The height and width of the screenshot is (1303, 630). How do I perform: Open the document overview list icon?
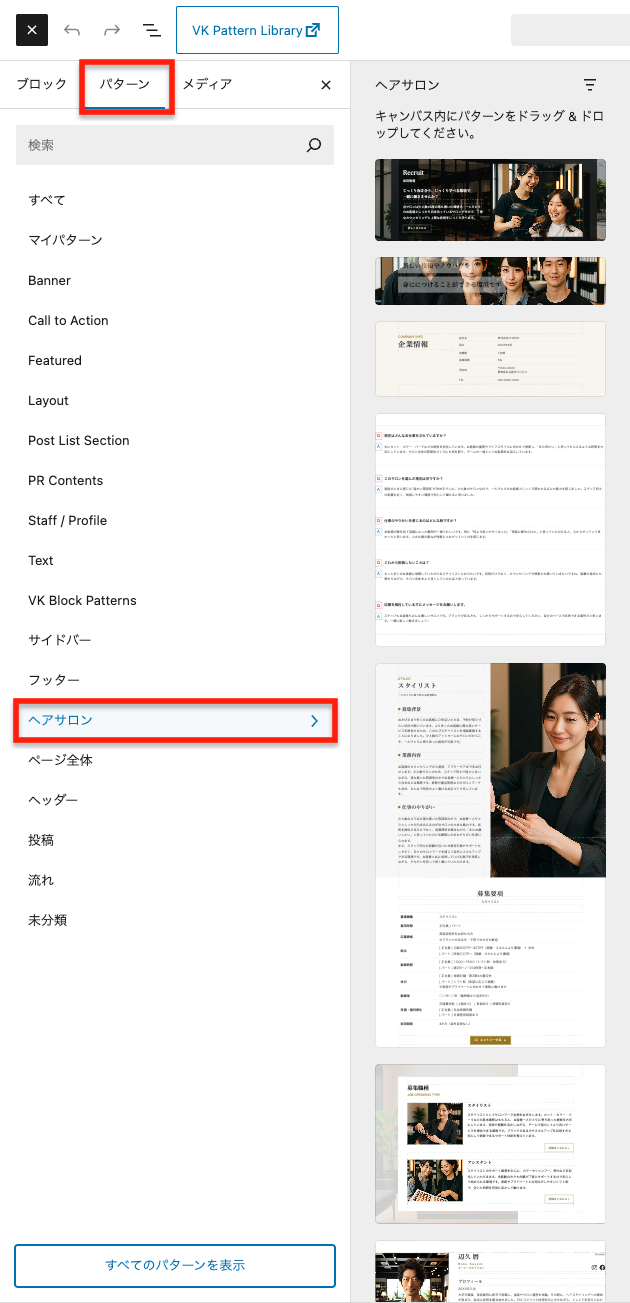pyautogui.click(x=152, y=30)
